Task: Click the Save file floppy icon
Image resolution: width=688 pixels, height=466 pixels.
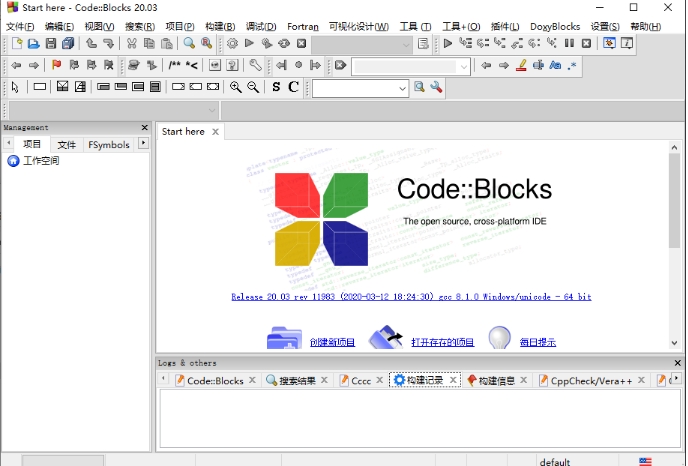Action: (51, 44)
